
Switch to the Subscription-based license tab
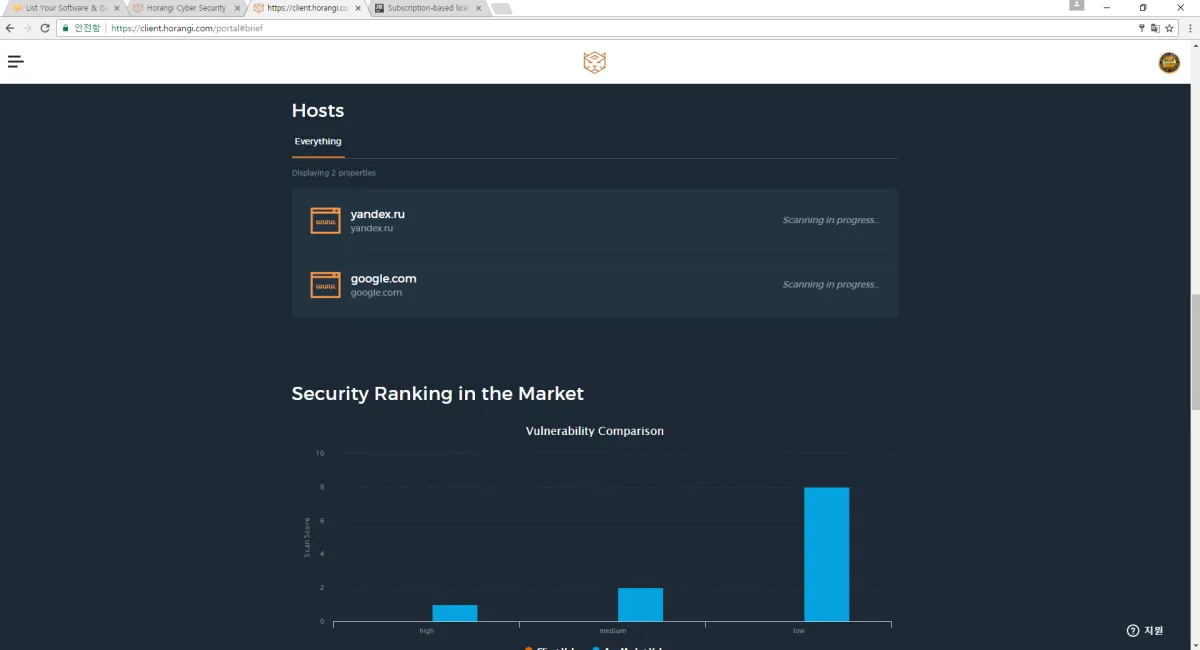[x=428, y=8]
